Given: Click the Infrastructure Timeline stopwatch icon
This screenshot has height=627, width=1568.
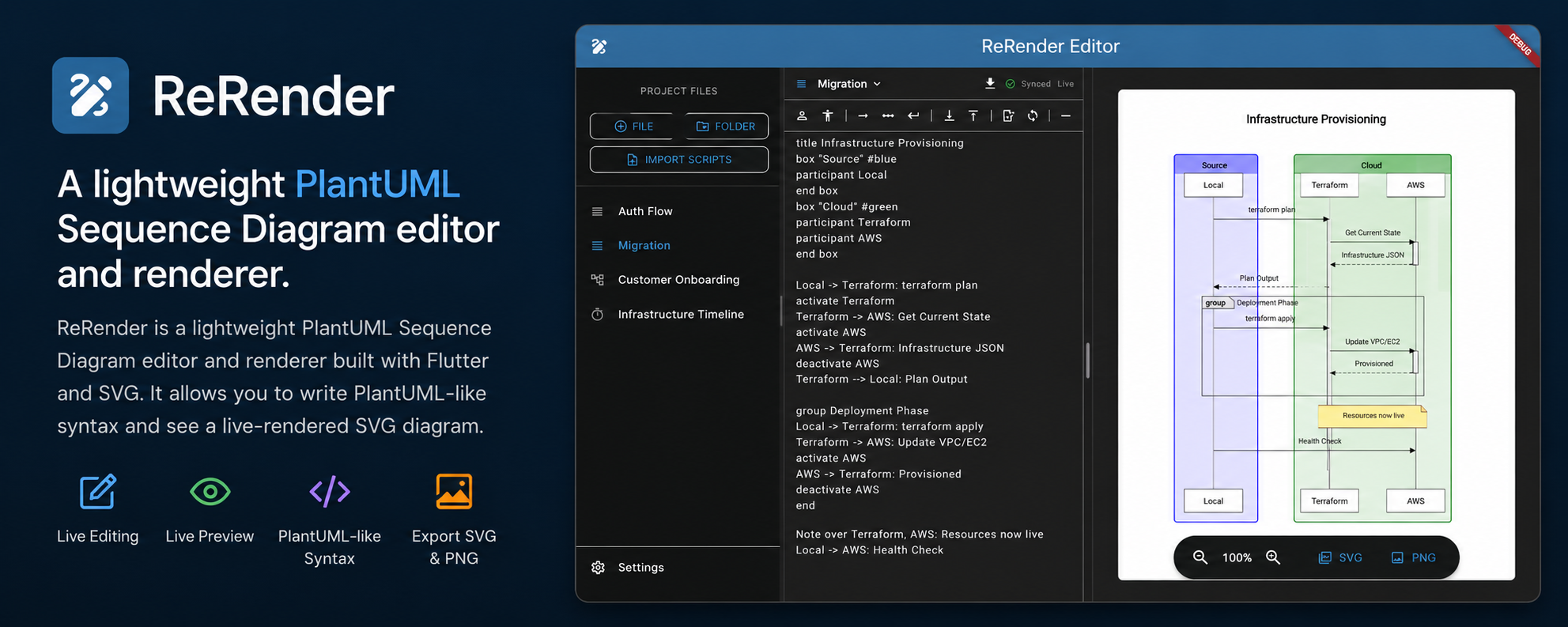Looking at the screenshot, I should [597, 315].
